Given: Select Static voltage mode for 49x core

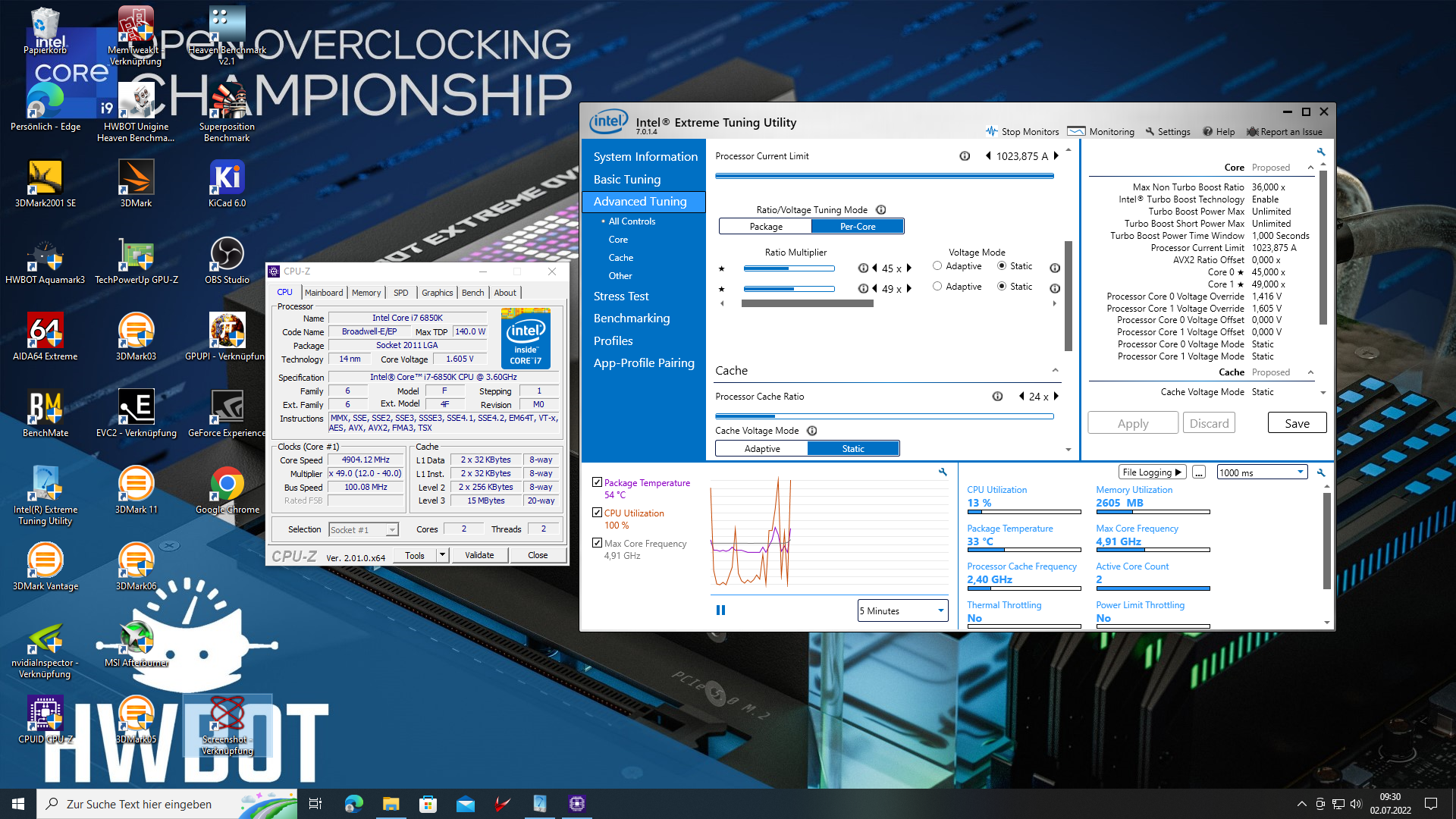Looking at the screenshot, I should (1002, 287).
